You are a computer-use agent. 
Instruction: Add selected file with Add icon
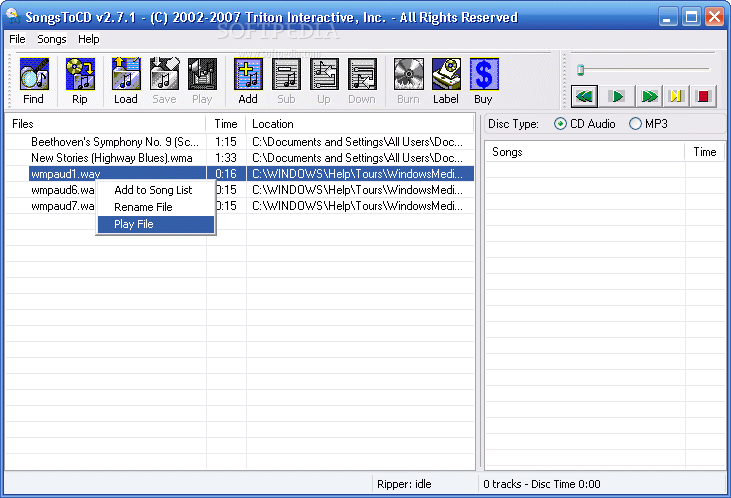[248, 81]
